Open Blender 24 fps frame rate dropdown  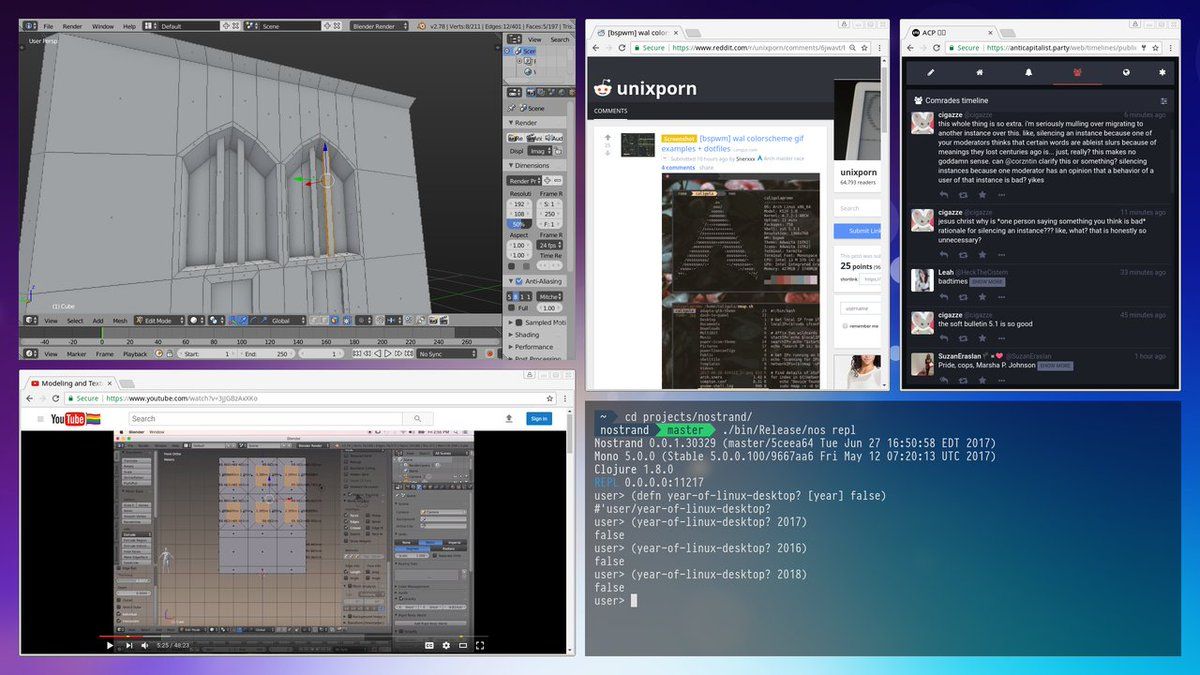pos(550,245)
